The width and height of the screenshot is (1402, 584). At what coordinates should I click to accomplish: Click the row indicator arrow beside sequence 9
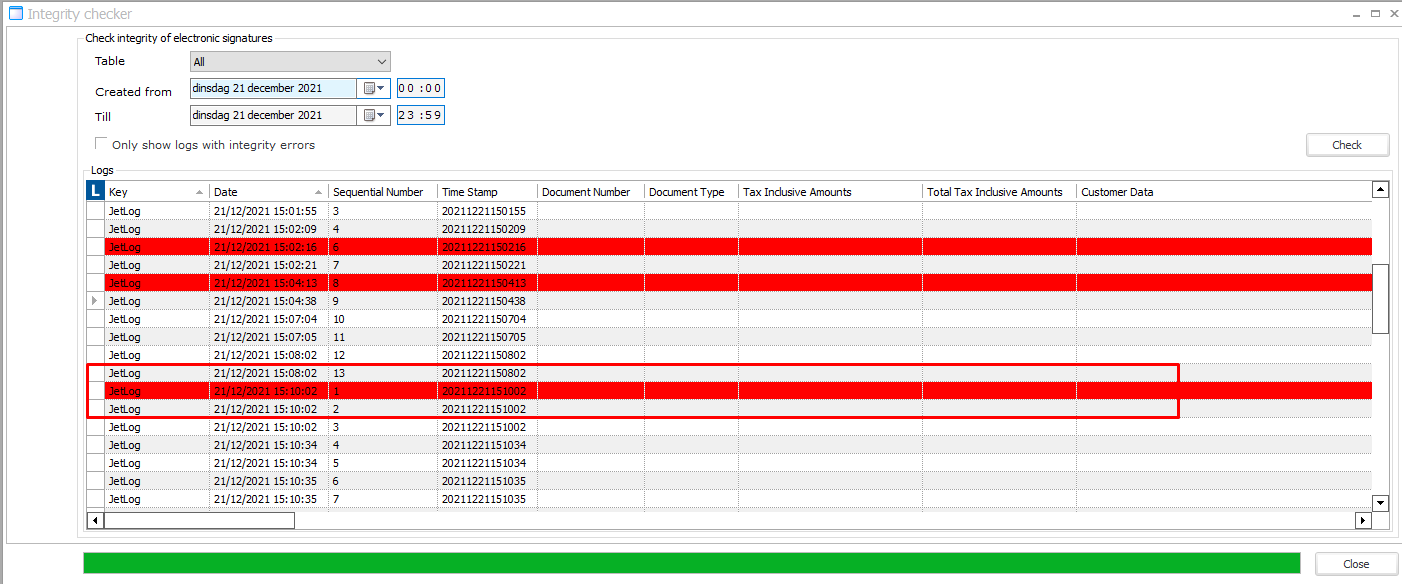click(x=96, y=301)
